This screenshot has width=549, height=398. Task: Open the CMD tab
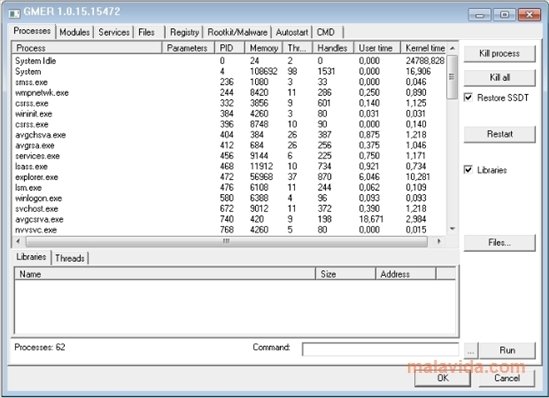(x=326, y=32)
